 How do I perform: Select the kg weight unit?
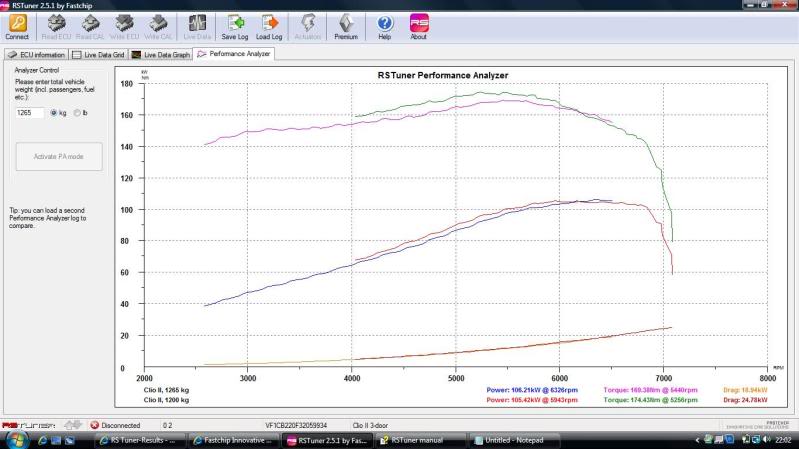53,113
